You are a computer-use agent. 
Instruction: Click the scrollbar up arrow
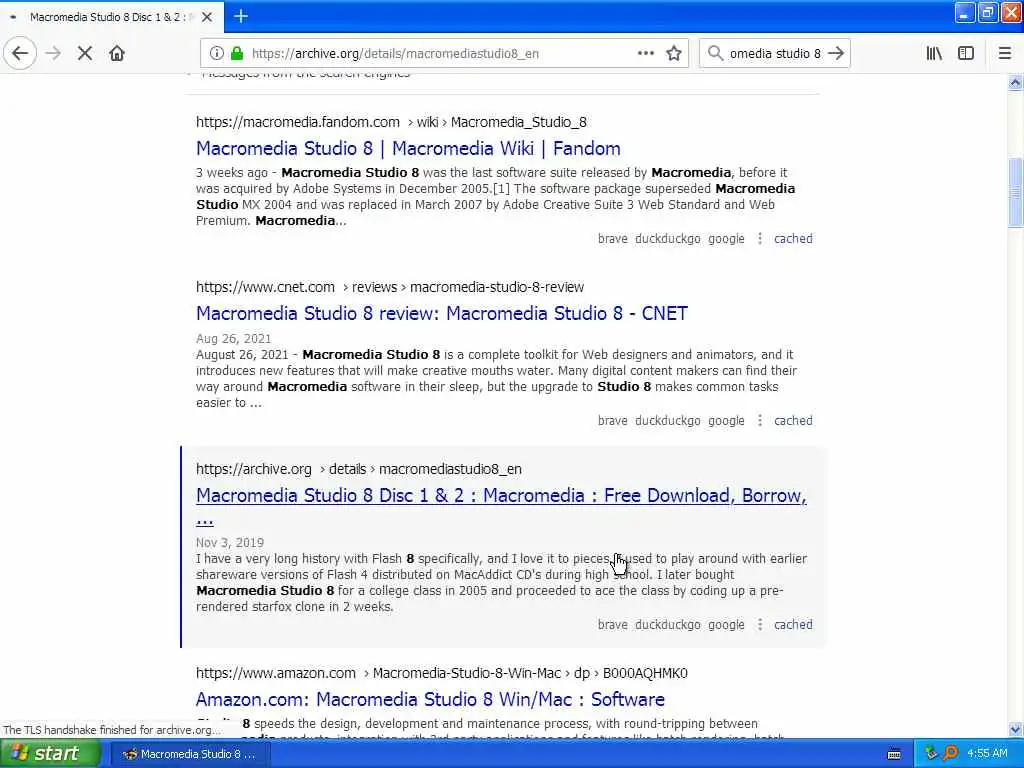click(1015, 82)
